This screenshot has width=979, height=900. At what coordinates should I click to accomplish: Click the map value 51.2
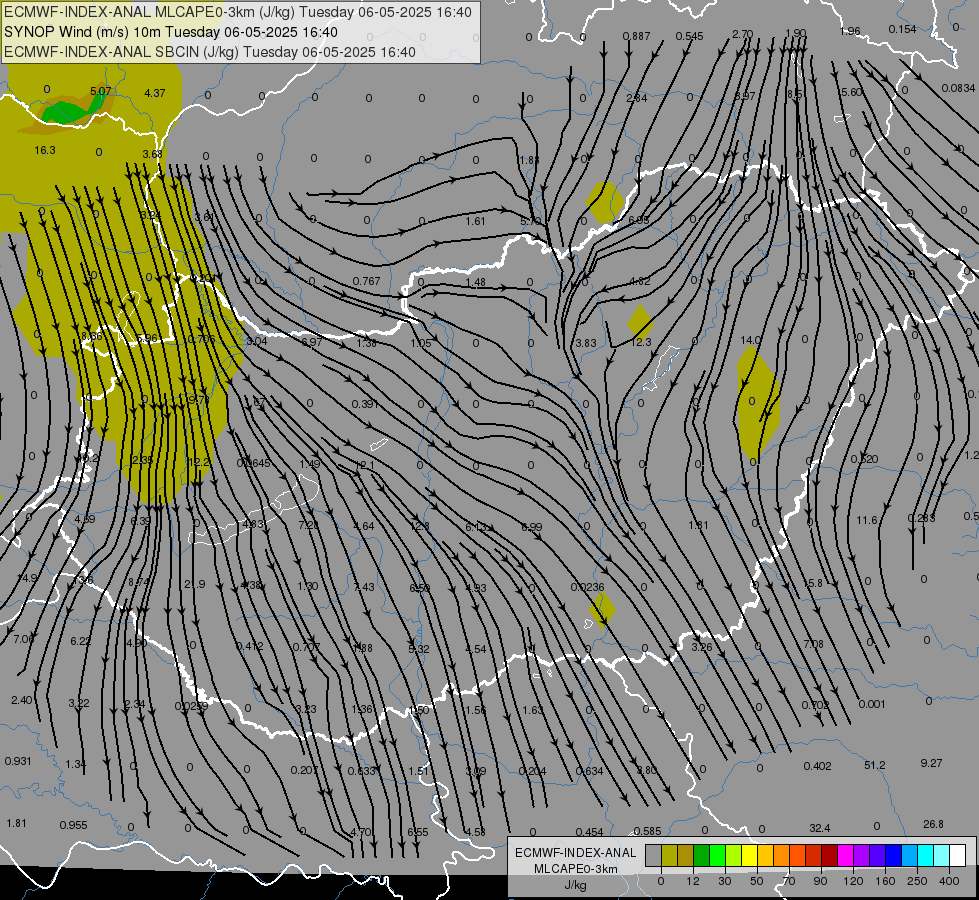click(875, 765)
